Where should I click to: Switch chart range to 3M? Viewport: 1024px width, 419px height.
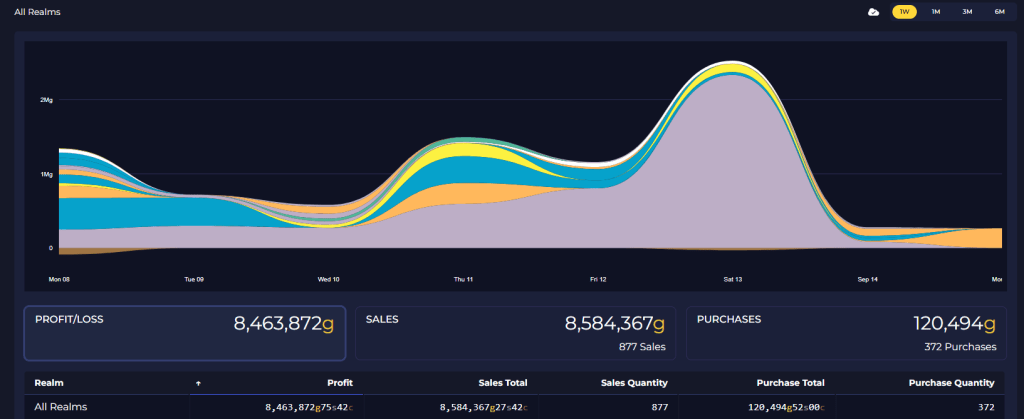[966, 12]
